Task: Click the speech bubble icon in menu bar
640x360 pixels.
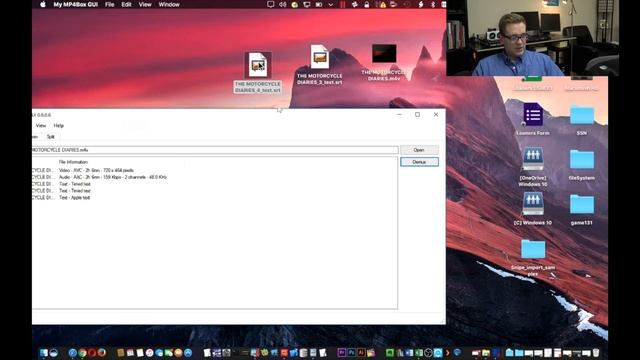Action: click(270, 4)
